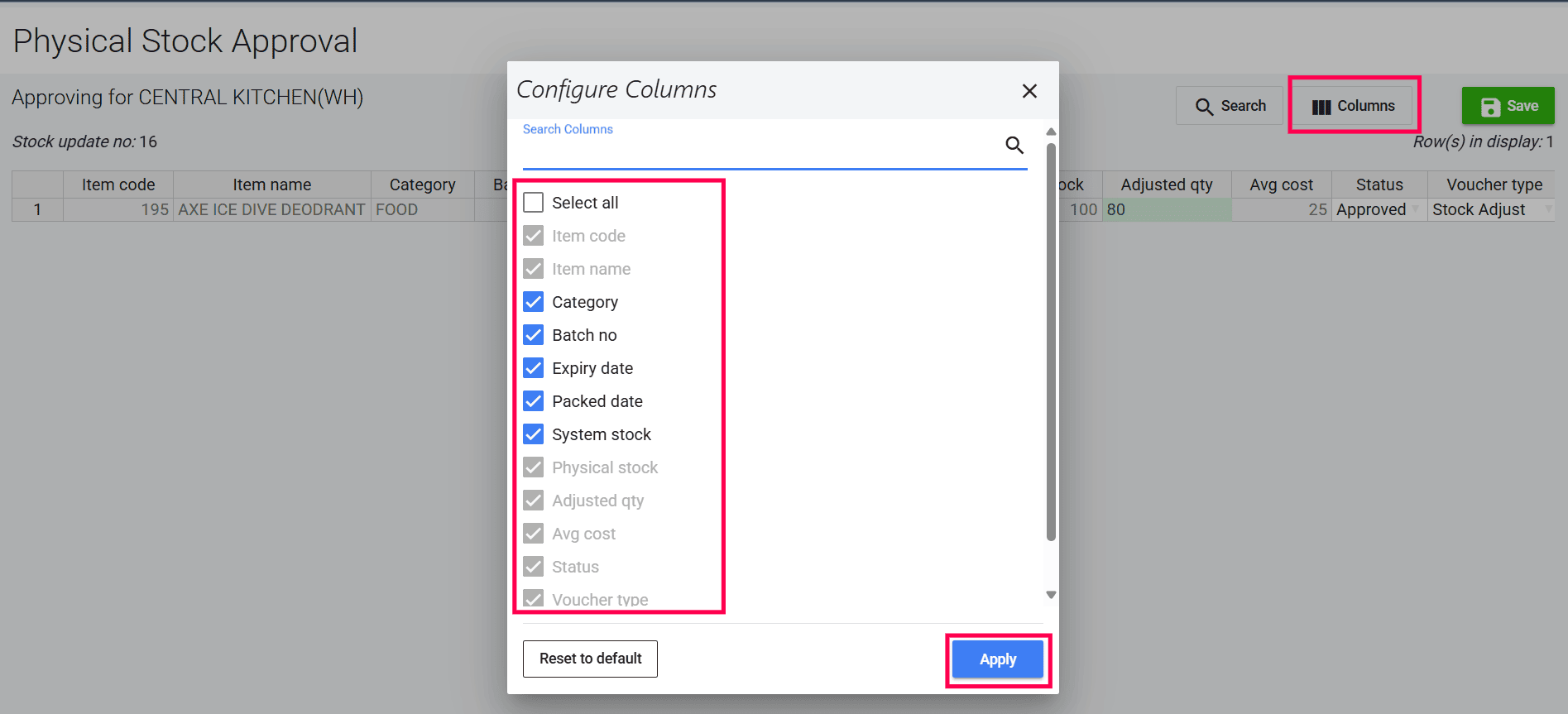This screenshot has height=714, width=1568.
Task: Open the Approved status dropdown
Action: tap(1415, 209)
